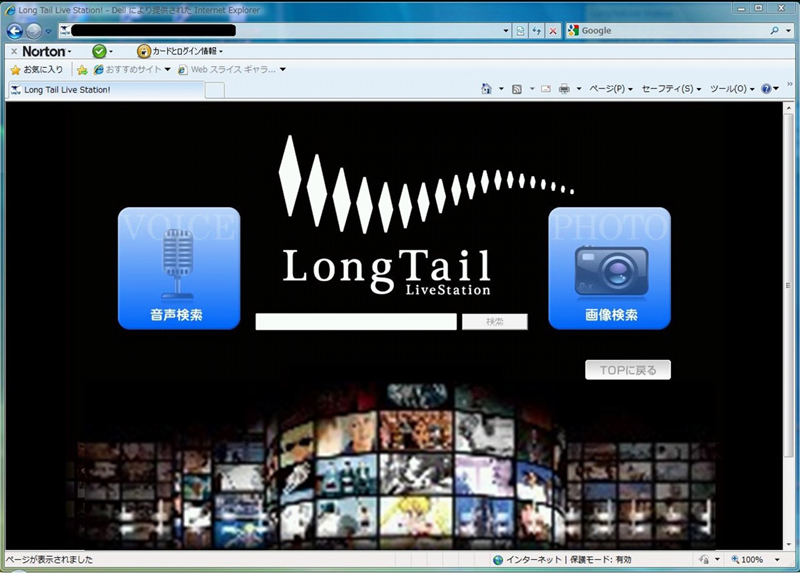Open the セーフティ(S) menu
Screen dimensions: 800x573
click(671, 89)
